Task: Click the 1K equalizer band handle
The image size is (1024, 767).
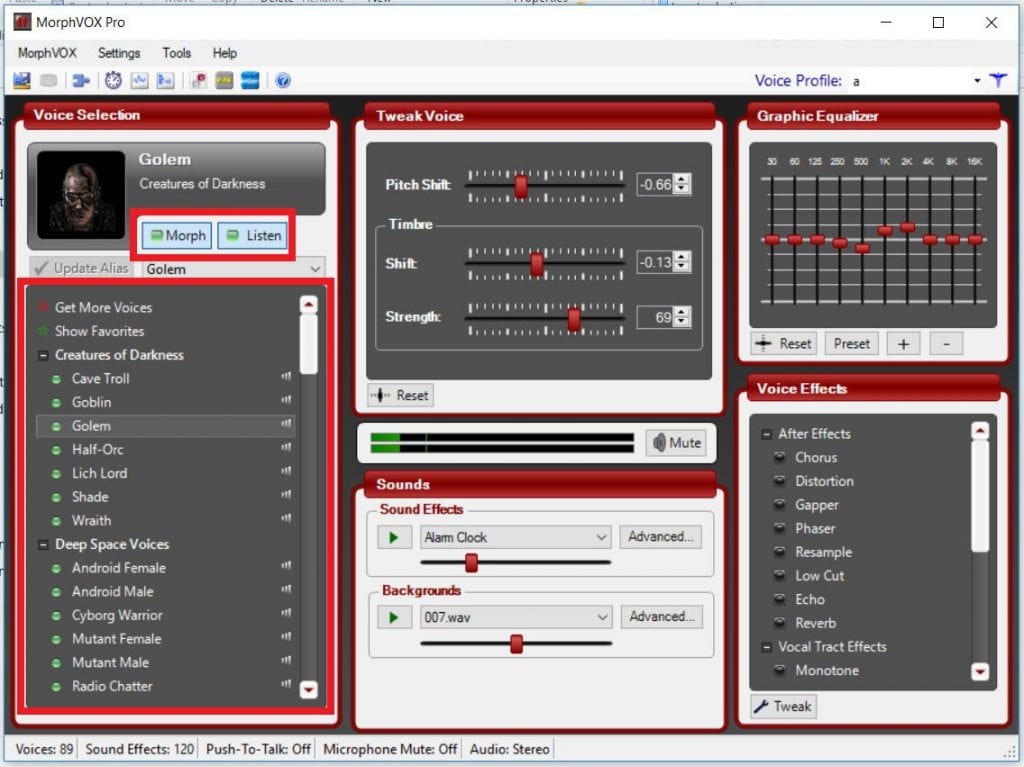Action: point(885,230)
